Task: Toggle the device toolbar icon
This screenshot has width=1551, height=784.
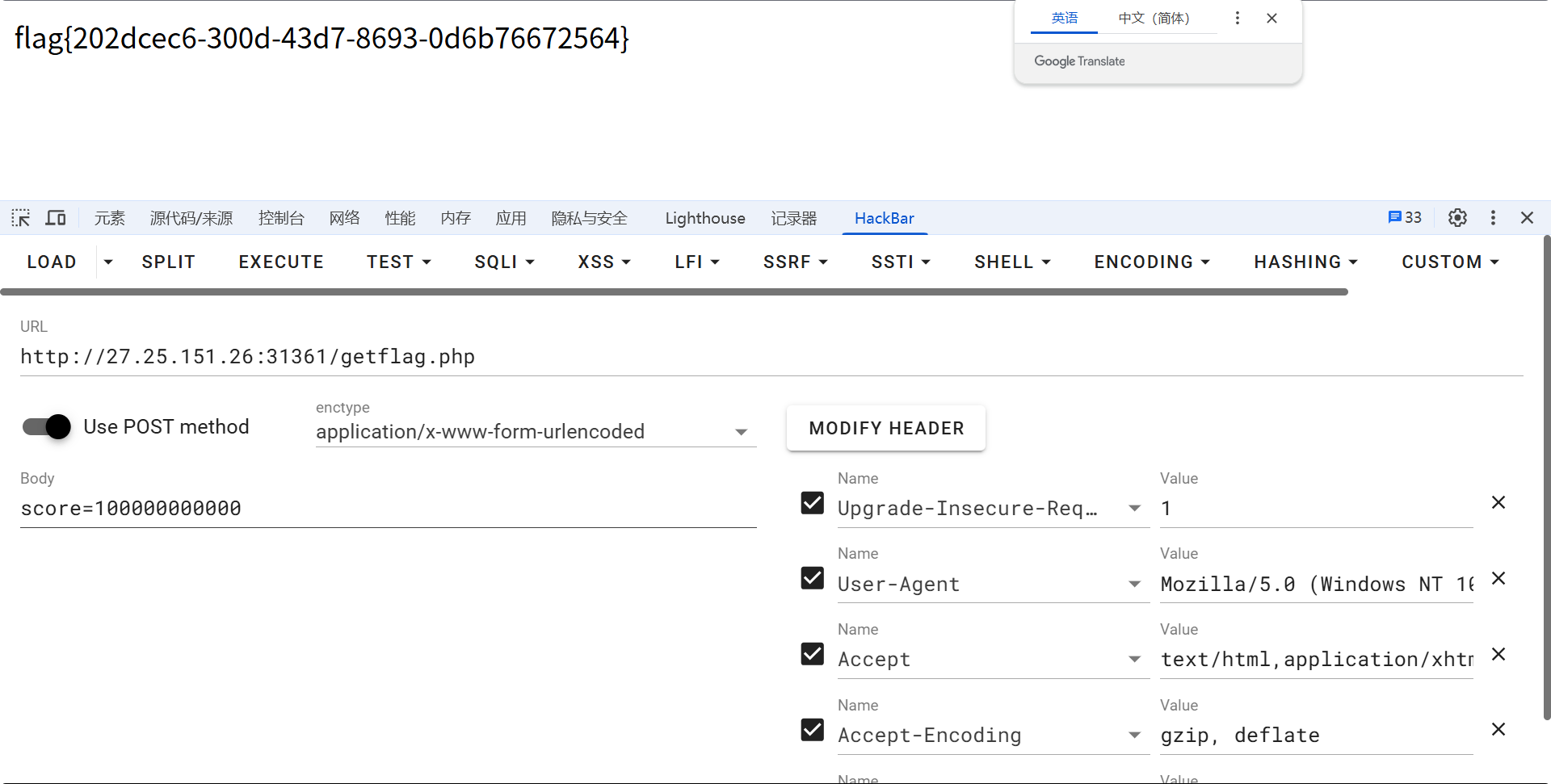Action: [56, 218]
